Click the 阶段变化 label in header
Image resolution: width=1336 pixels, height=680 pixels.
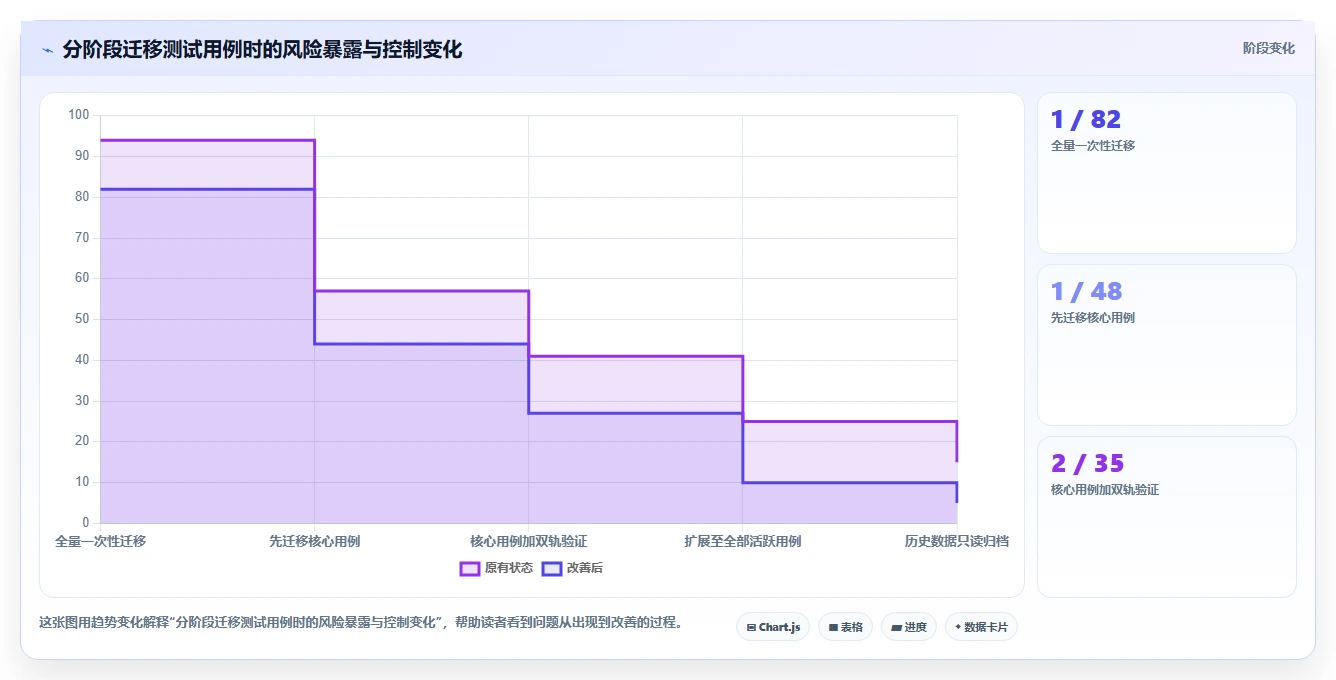click(1269, 48)
